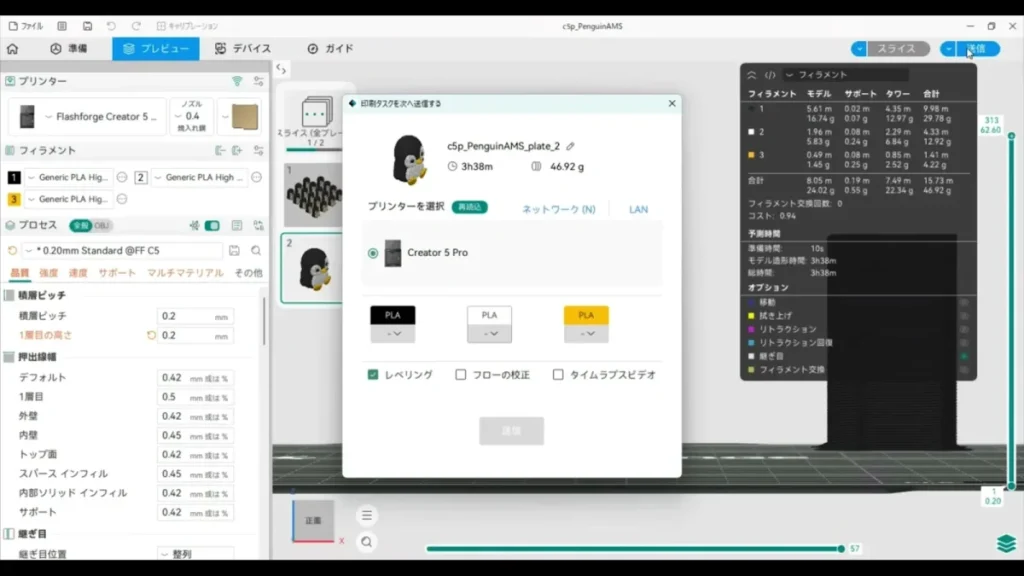Click the undo arrow icon
The width and height of the screenshot is (1024, 576).
(x=111, y=26)
